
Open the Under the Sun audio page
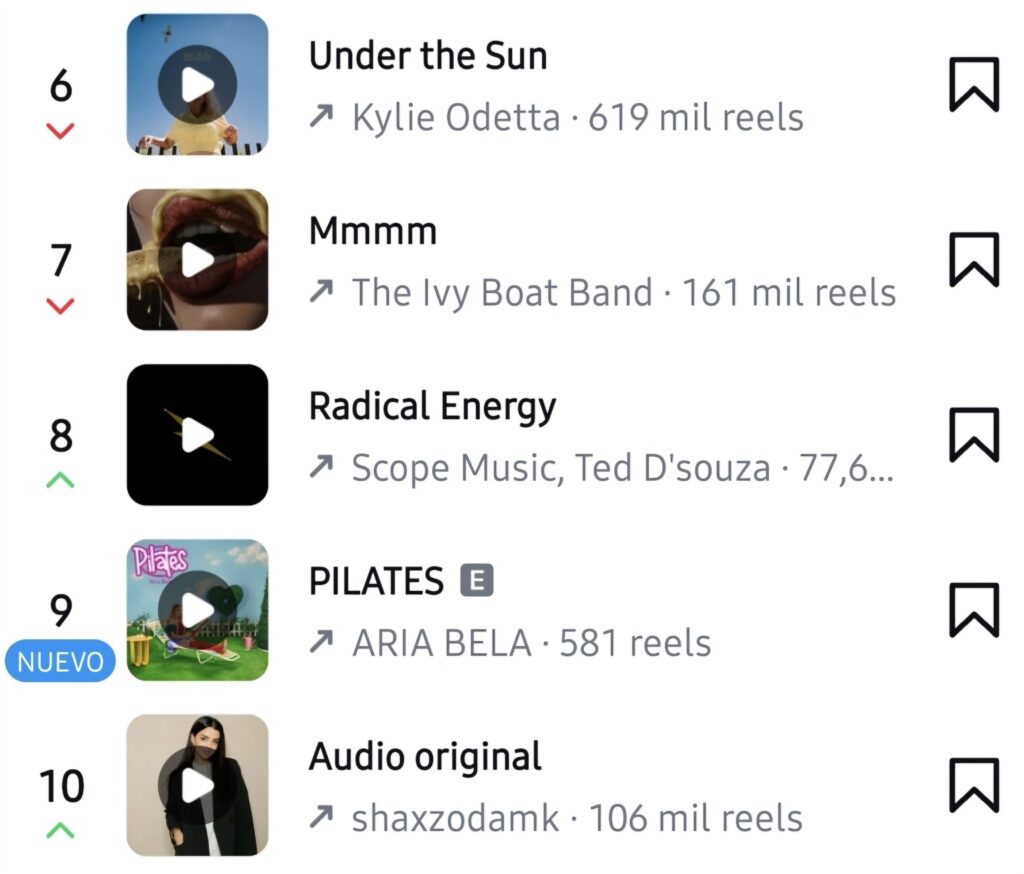click(x=428, y=56)
